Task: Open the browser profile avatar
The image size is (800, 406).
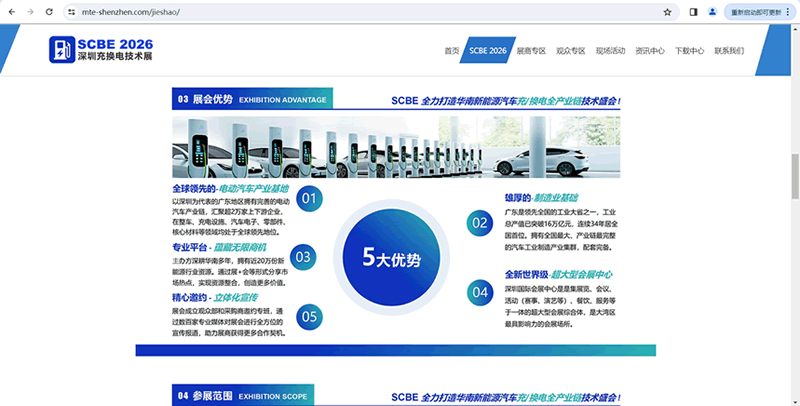Action: click(x=713, y=12)
